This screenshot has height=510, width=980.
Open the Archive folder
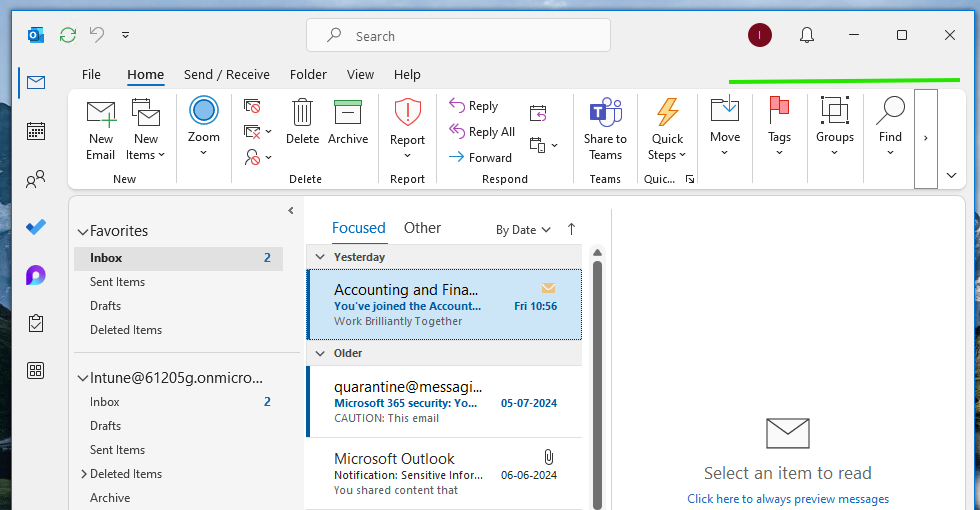[x=110, y=498]
